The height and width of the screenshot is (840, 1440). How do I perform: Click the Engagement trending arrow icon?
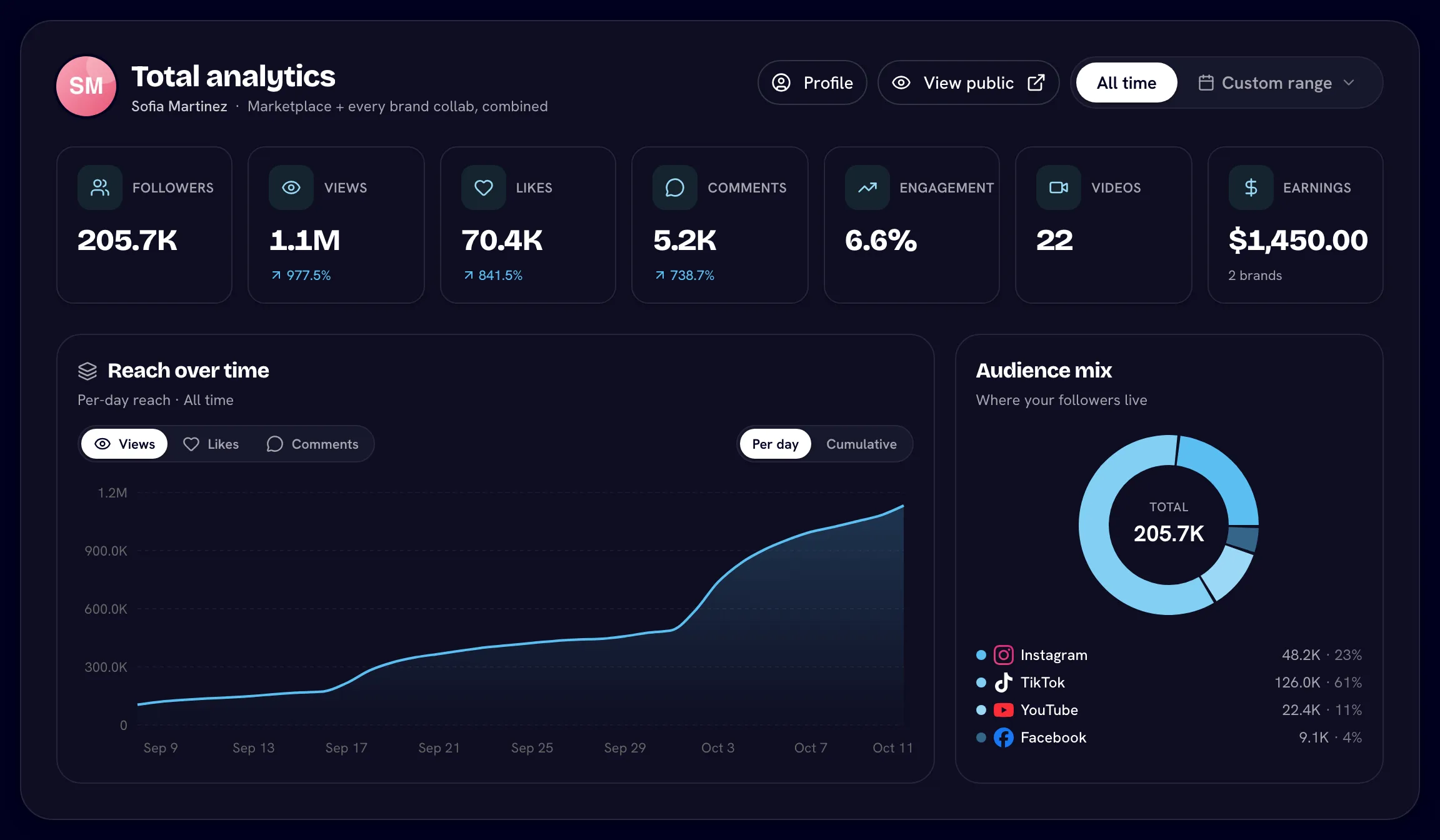(867, 187)
